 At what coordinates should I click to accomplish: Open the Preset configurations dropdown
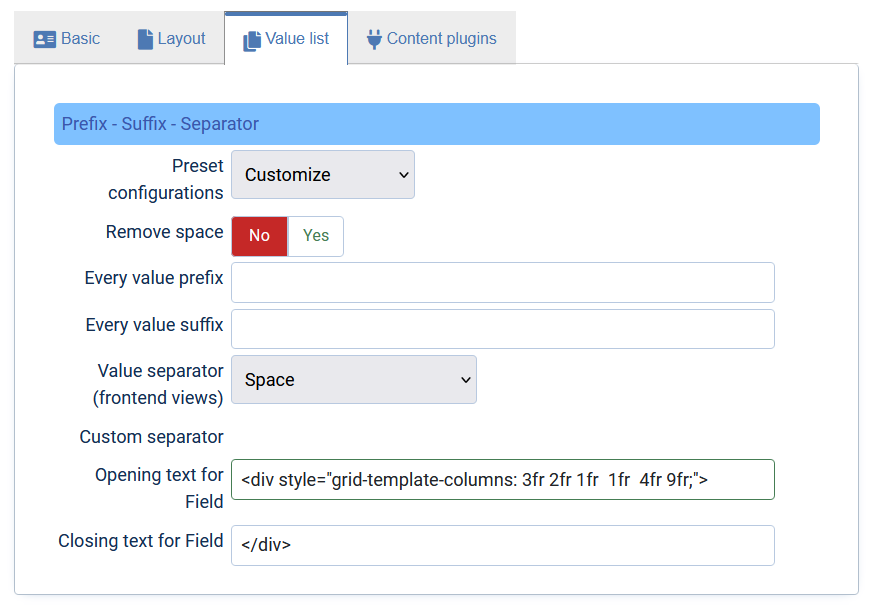[323, 175]
